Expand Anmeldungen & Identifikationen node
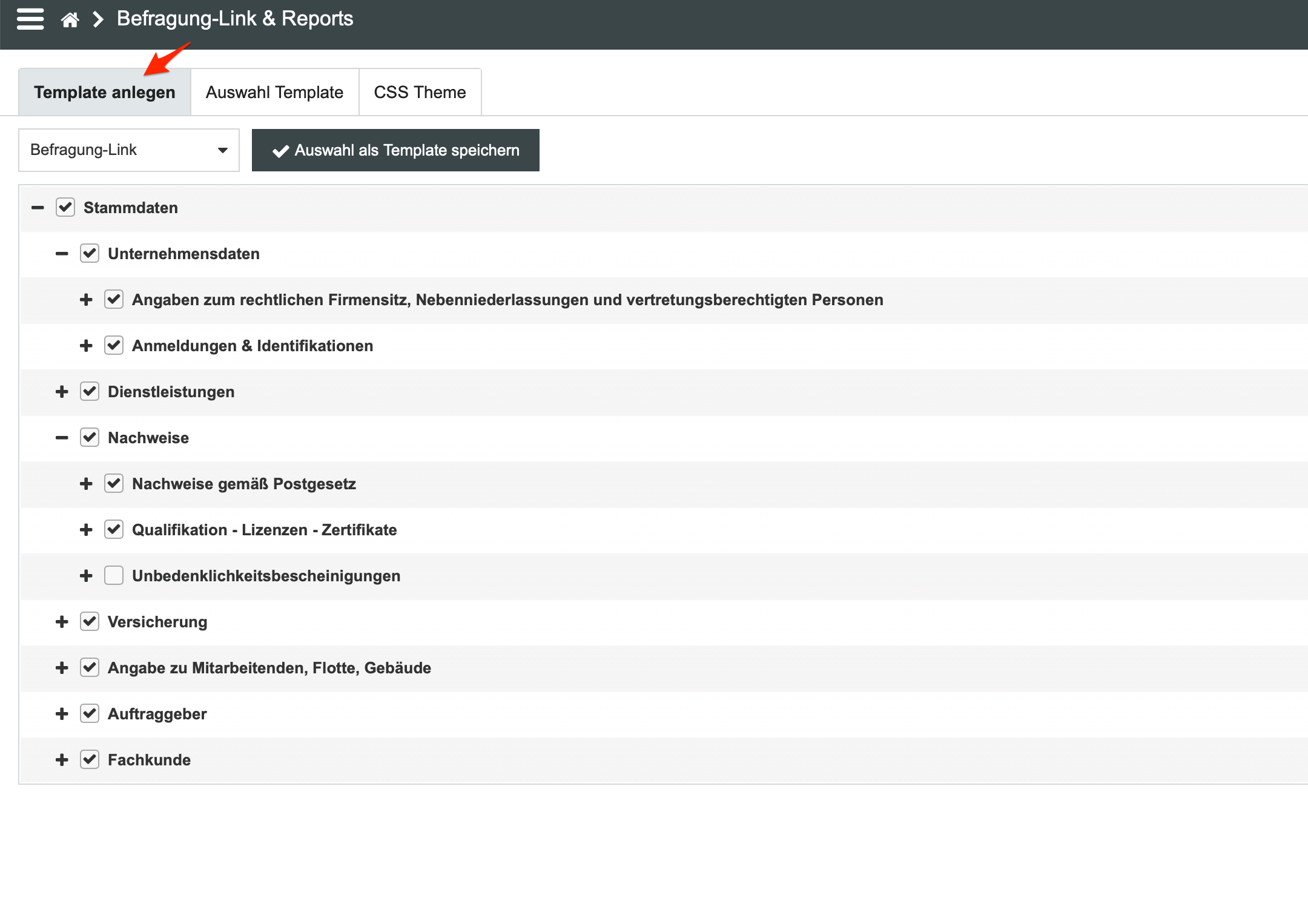This screenshot has width=1308, height=924. [86, 346]
